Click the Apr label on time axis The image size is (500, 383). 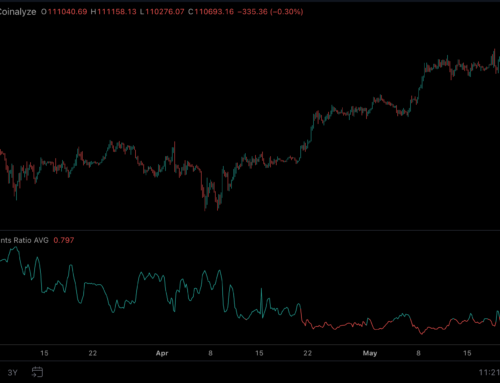(x=162, y=353)
